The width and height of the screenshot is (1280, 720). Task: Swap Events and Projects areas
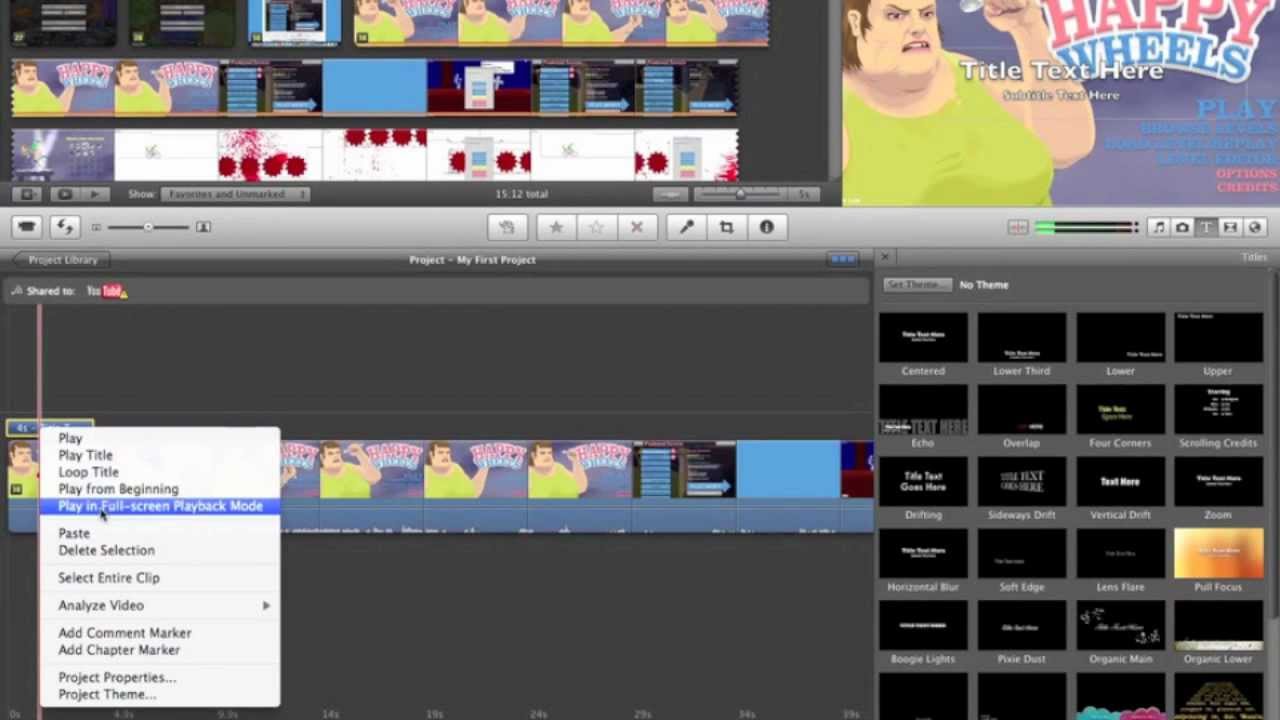pyautogui.click(x=65, y=227)
